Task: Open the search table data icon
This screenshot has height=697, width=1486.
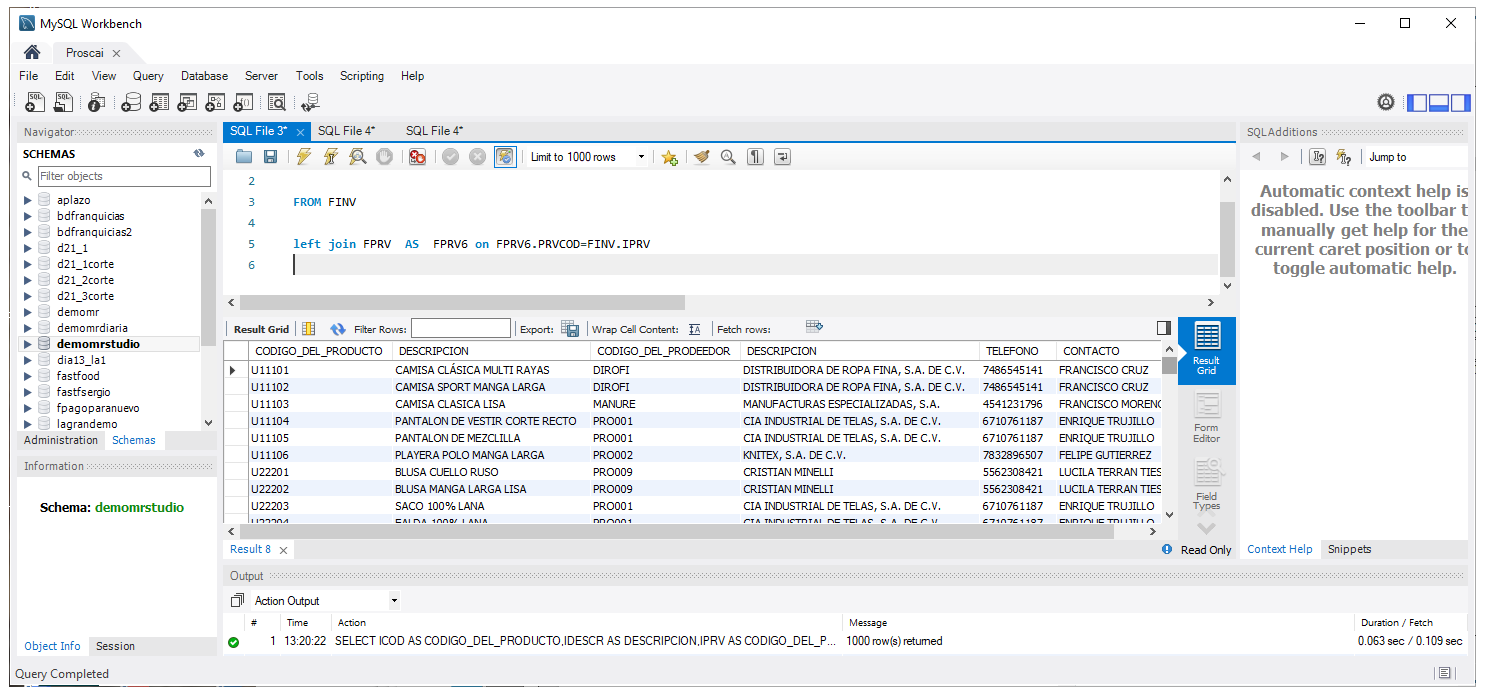Action: [277, 102]
